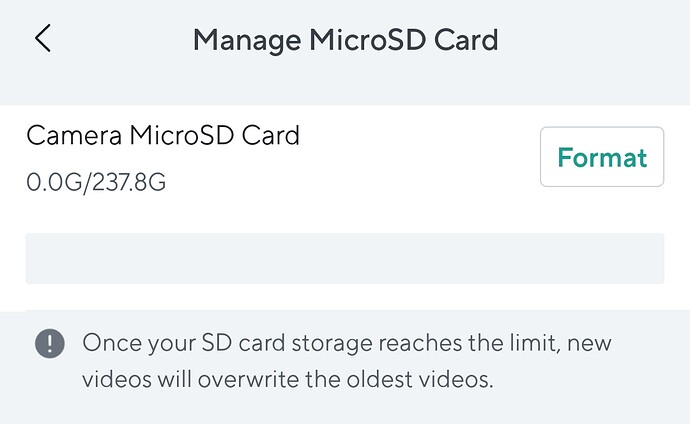The image size is (690, 424).
Task: Click the word 'overwrite' in the warning
Action: coord(248,380)
